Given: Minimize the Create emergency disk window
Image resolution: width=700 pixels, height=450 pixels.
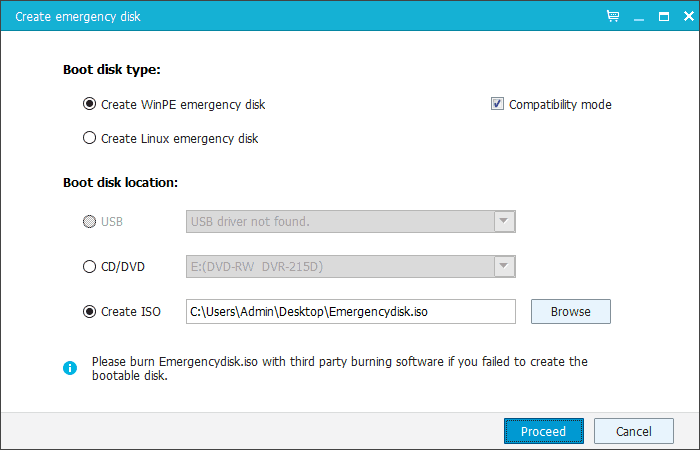Looking at the screenshot, I should [x=639, y=17].
